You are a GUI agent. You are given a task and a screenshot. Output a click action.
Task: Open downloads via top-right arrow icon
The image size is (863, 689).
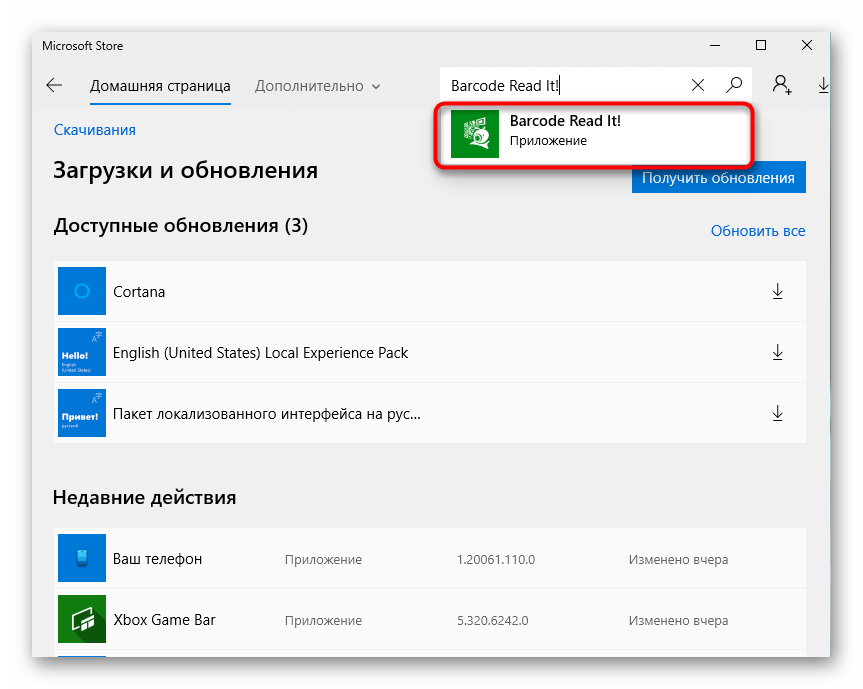click(823, 85)
